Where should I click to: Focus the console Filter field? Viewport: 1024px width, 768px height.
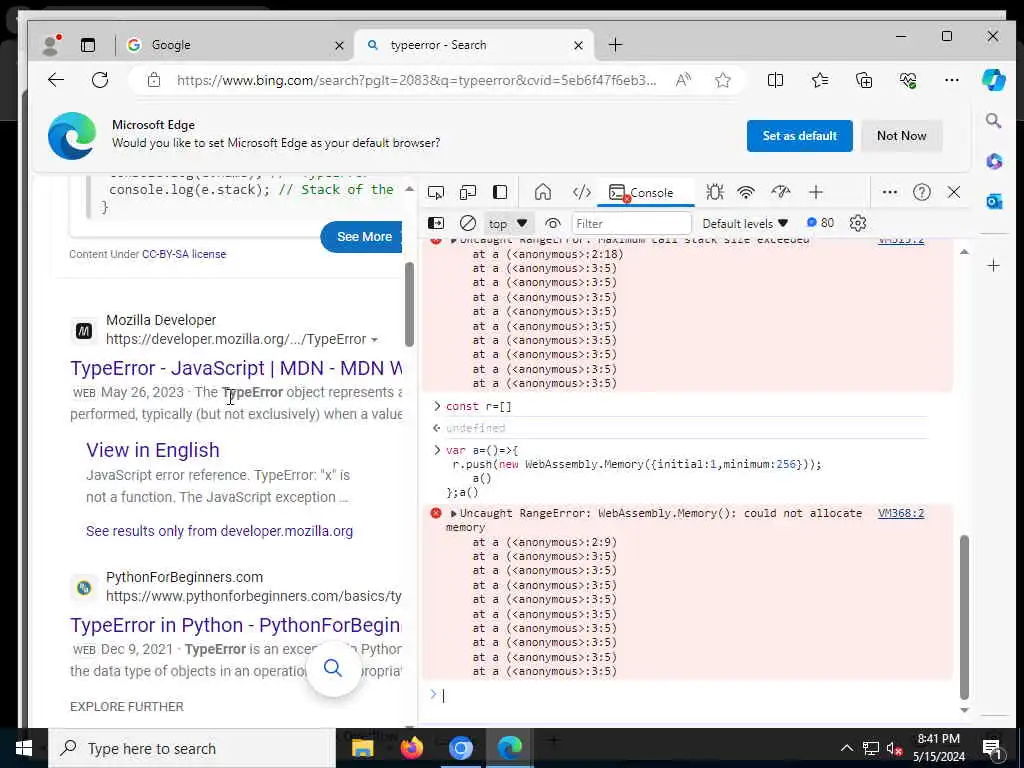631,223
